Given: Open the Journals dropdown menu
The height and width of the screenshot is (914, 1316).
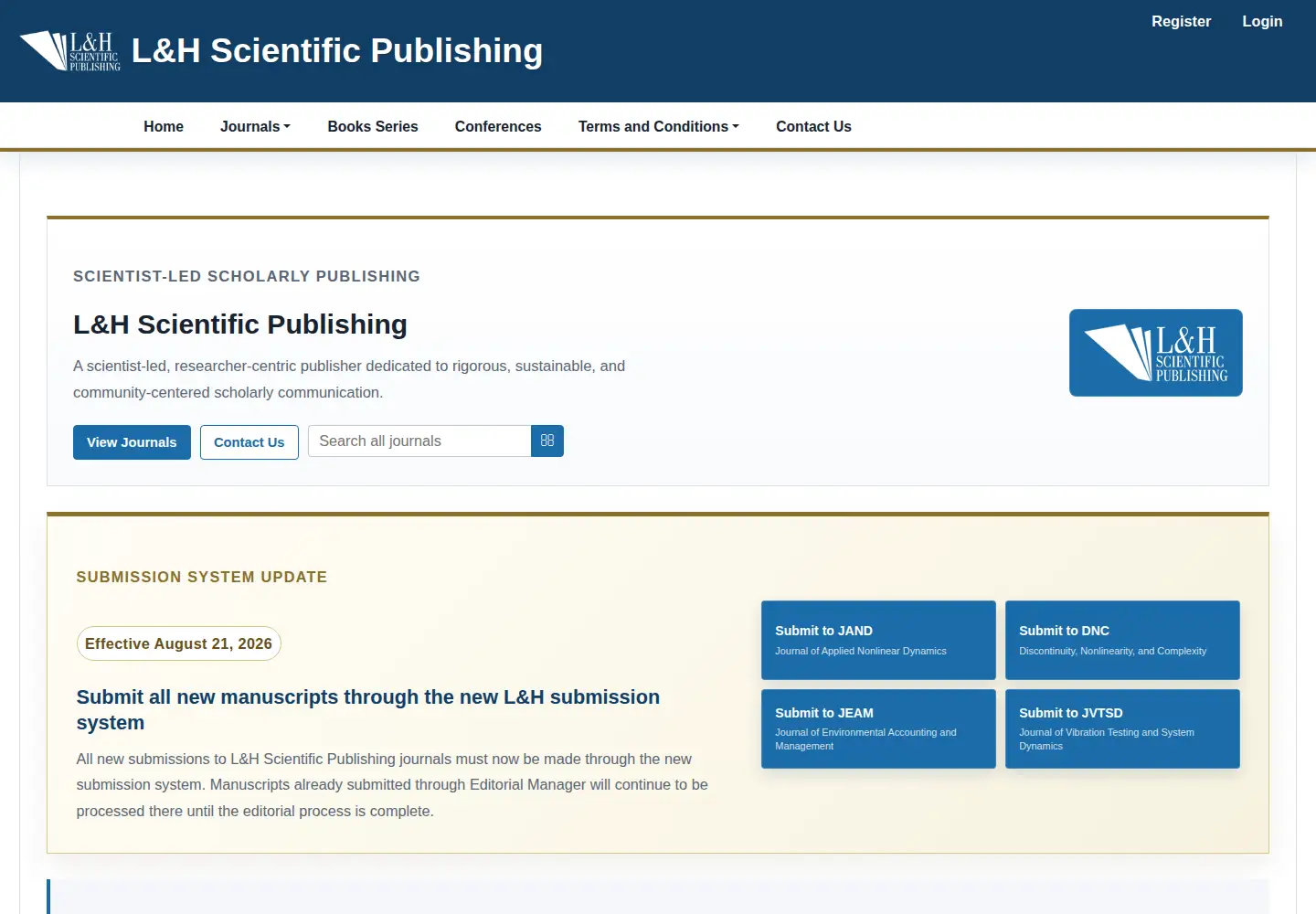Looking at the screenshot, I should 255,127.
